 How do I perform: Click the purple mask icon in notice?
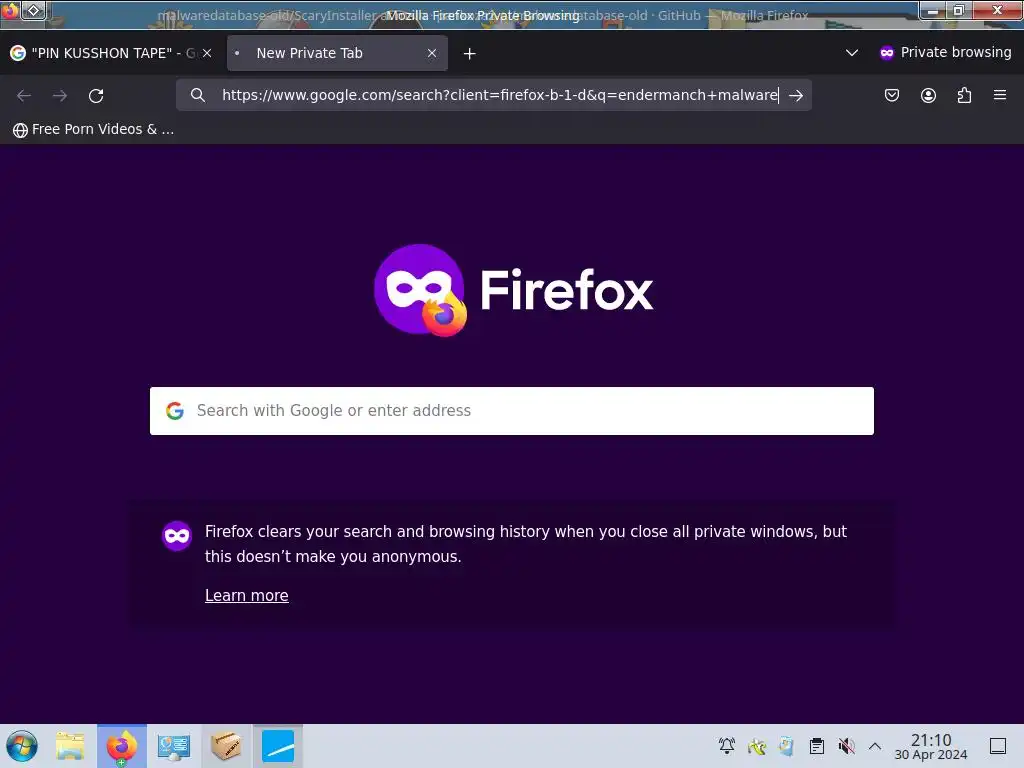click(176, 536)
